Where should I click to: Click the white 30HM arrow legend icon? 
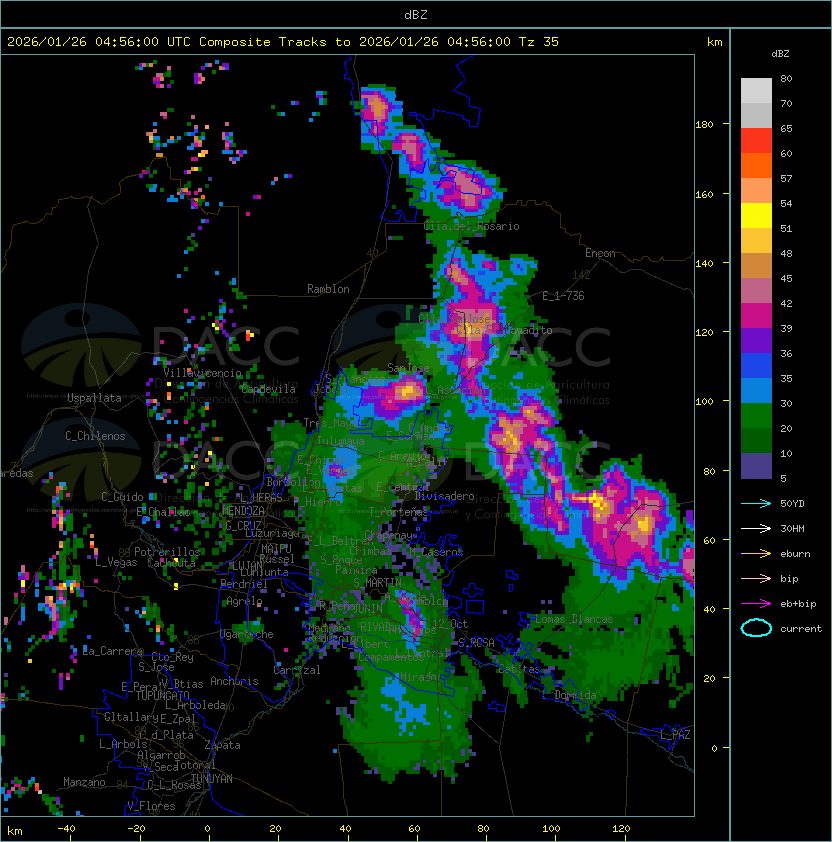pos(756,528)
